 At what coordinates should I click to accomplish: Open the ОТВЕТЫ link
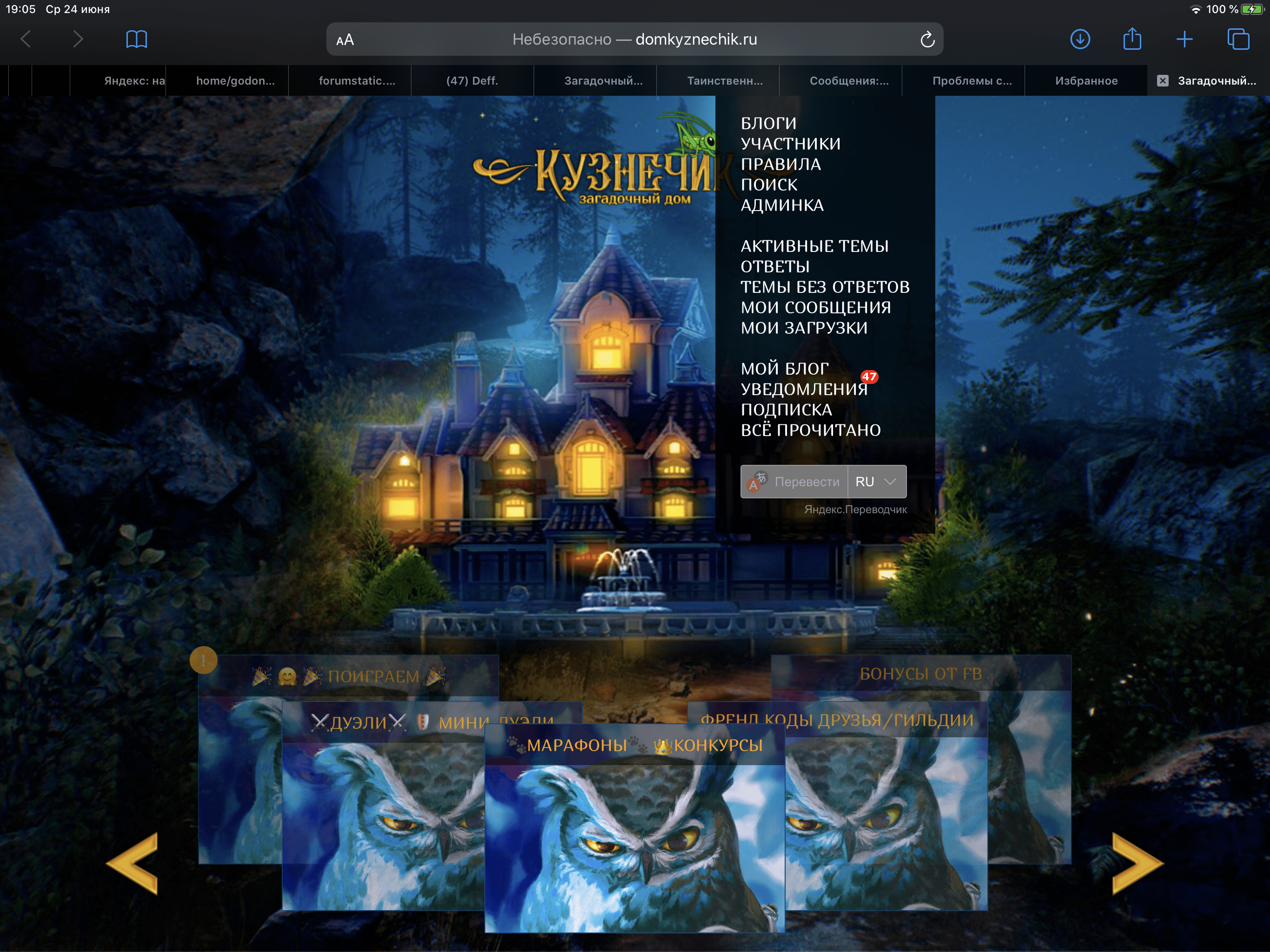774,266
